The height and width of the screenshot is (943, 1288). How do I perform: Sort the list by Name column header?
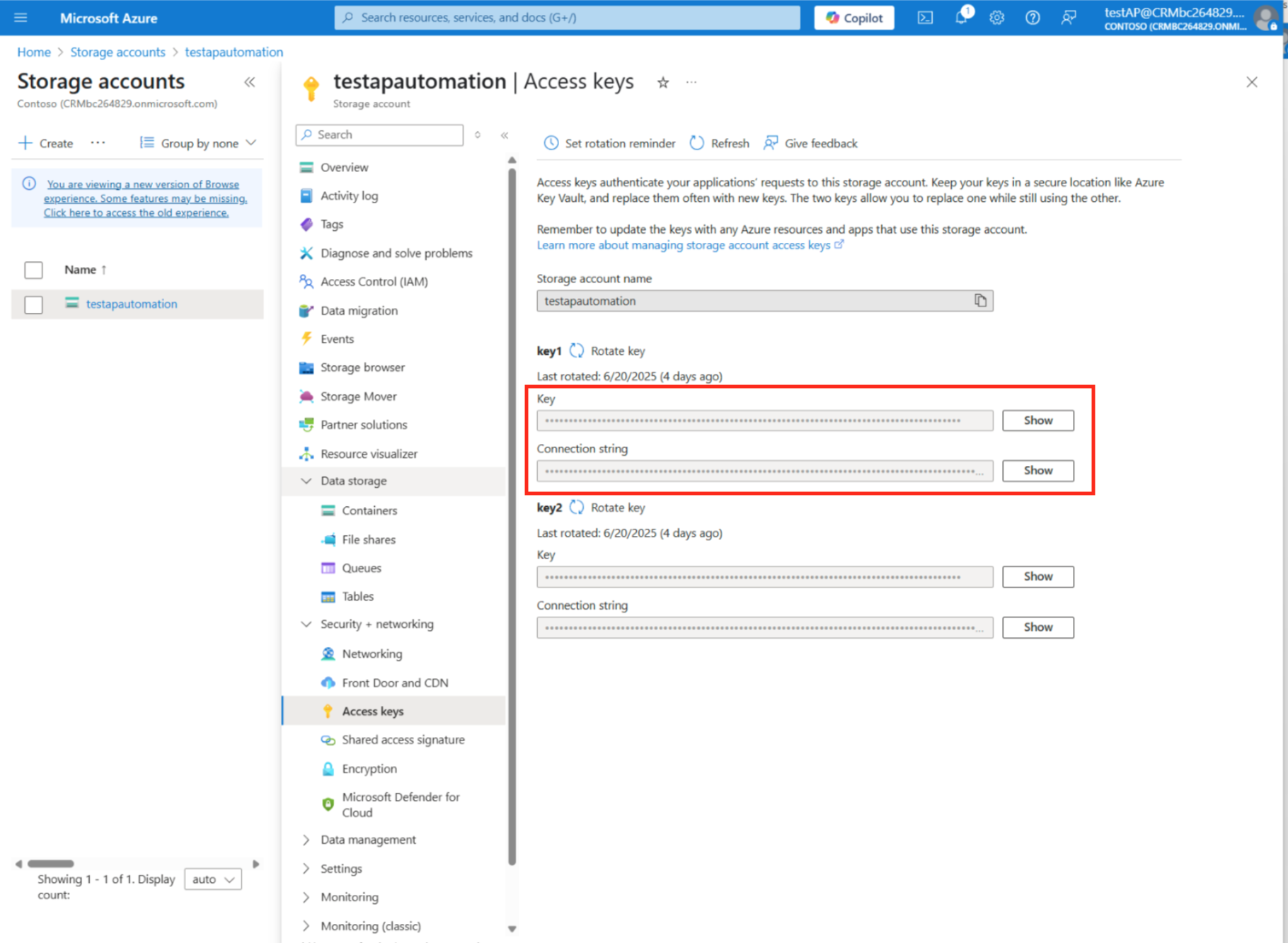point(86,270)
